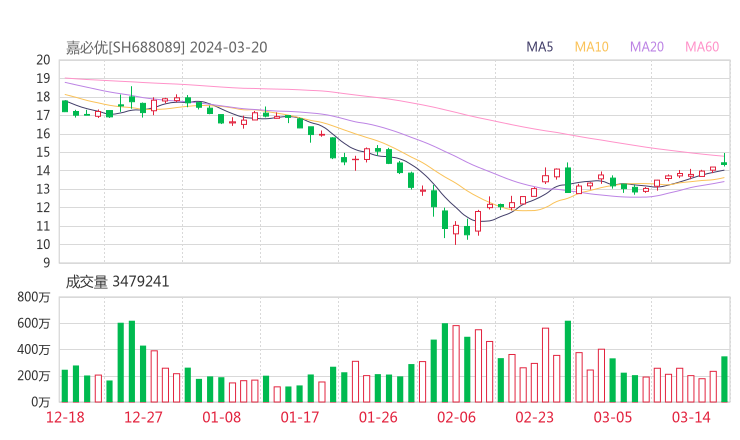Click the 12-18 date axis label
The image size is (740, 440).
click(65, 417)
